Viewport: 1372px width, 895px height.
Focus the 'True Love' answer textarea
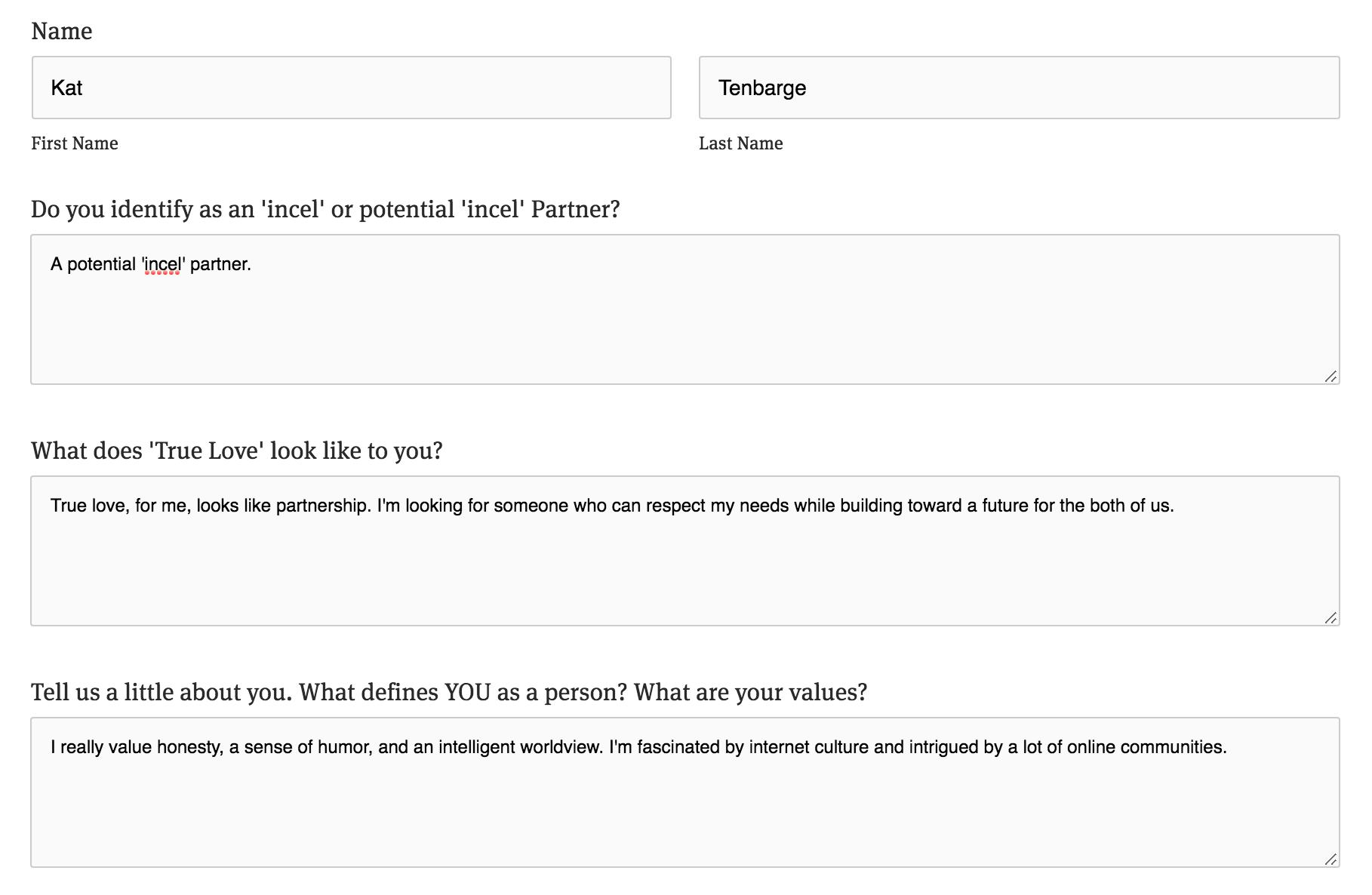point(684,566)
